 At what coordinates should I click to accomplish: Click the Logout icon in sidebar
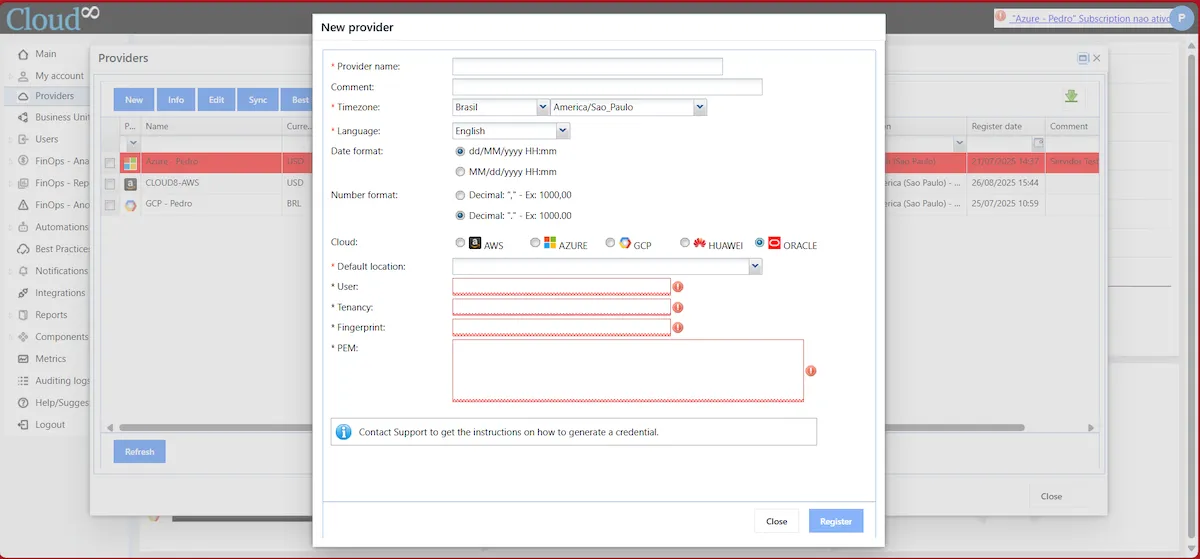(24, 425)
